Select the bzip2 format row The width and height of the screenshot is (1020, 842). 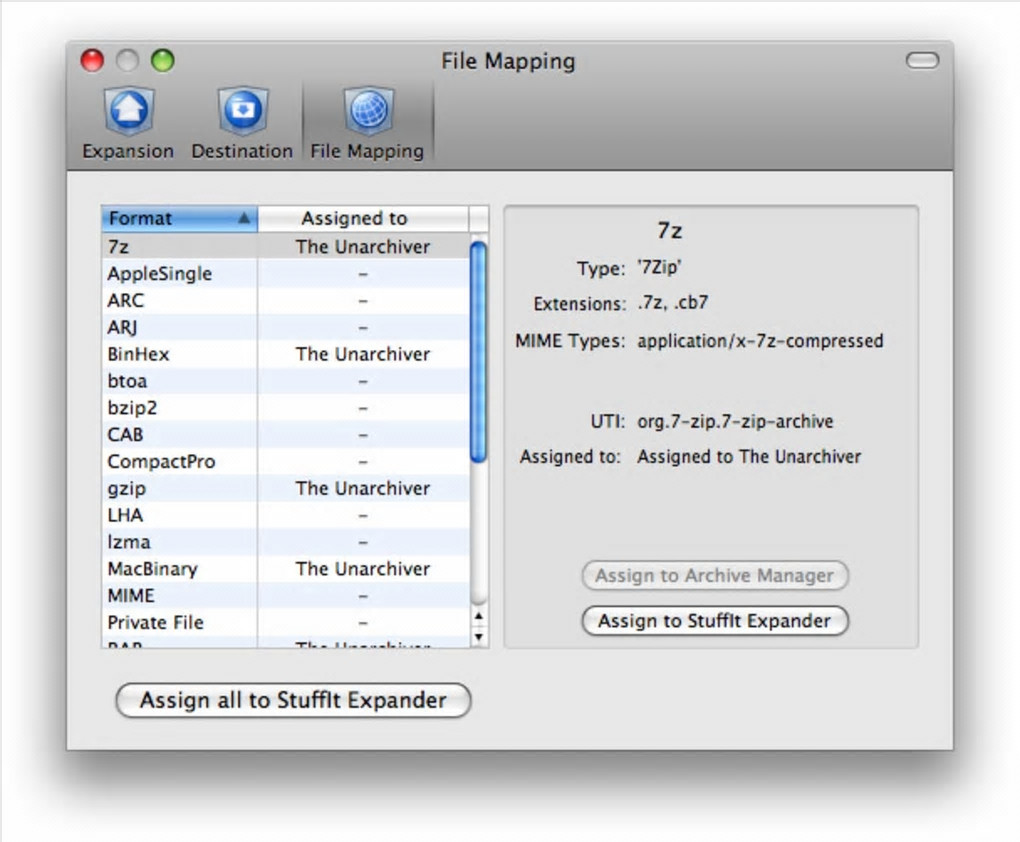[285, 408]
